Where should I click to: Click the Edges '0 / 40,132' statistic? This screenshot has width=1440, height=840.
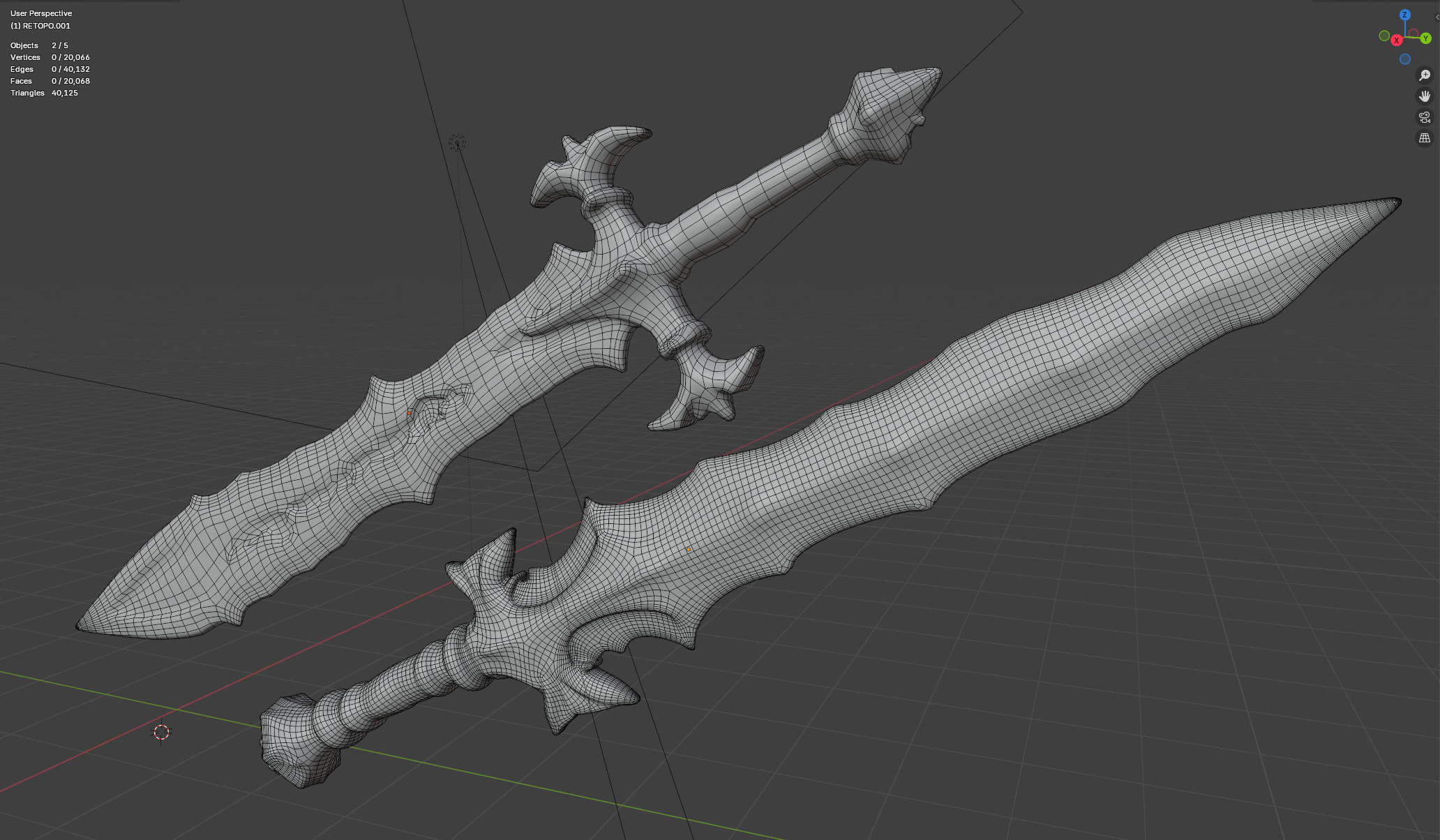(70, 69)
